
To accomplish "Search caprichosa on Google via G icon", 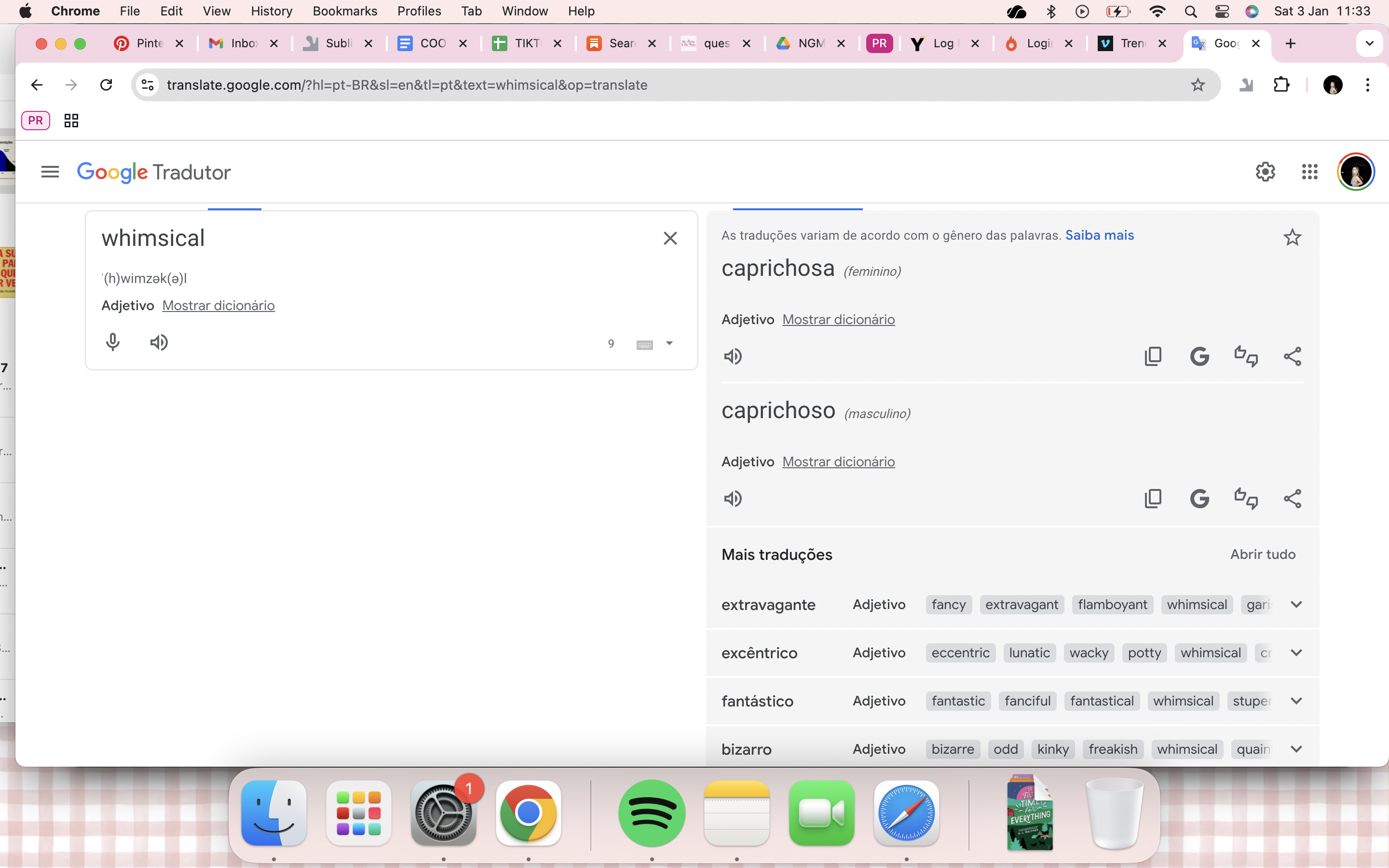I will click(1199, 356).
